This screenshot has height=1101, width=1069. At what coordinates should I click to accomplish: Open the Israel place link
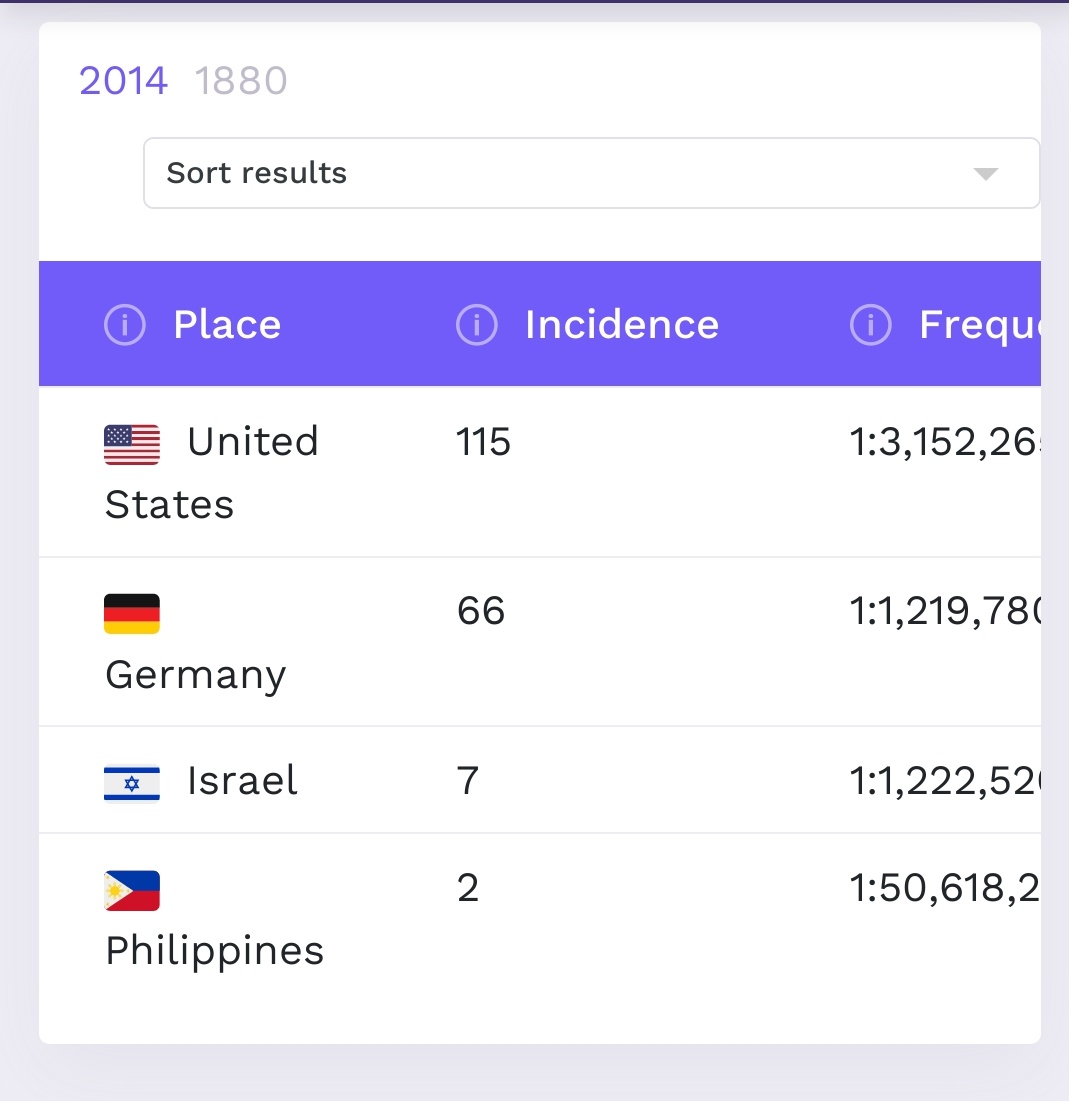(x=242, y=780)
